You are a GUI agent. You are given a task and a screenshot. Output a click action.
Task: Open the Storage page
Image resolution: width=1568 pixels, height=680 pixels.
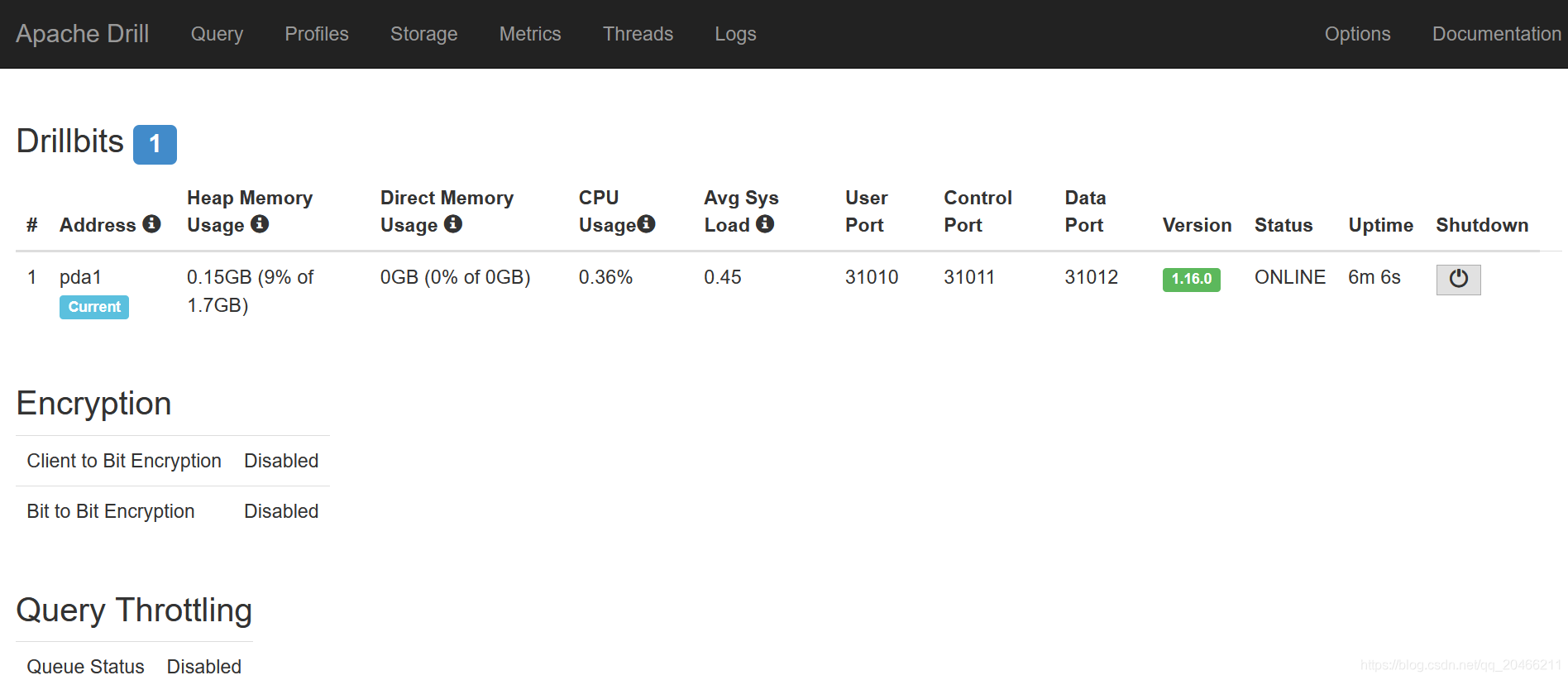(x=423, y=34)
